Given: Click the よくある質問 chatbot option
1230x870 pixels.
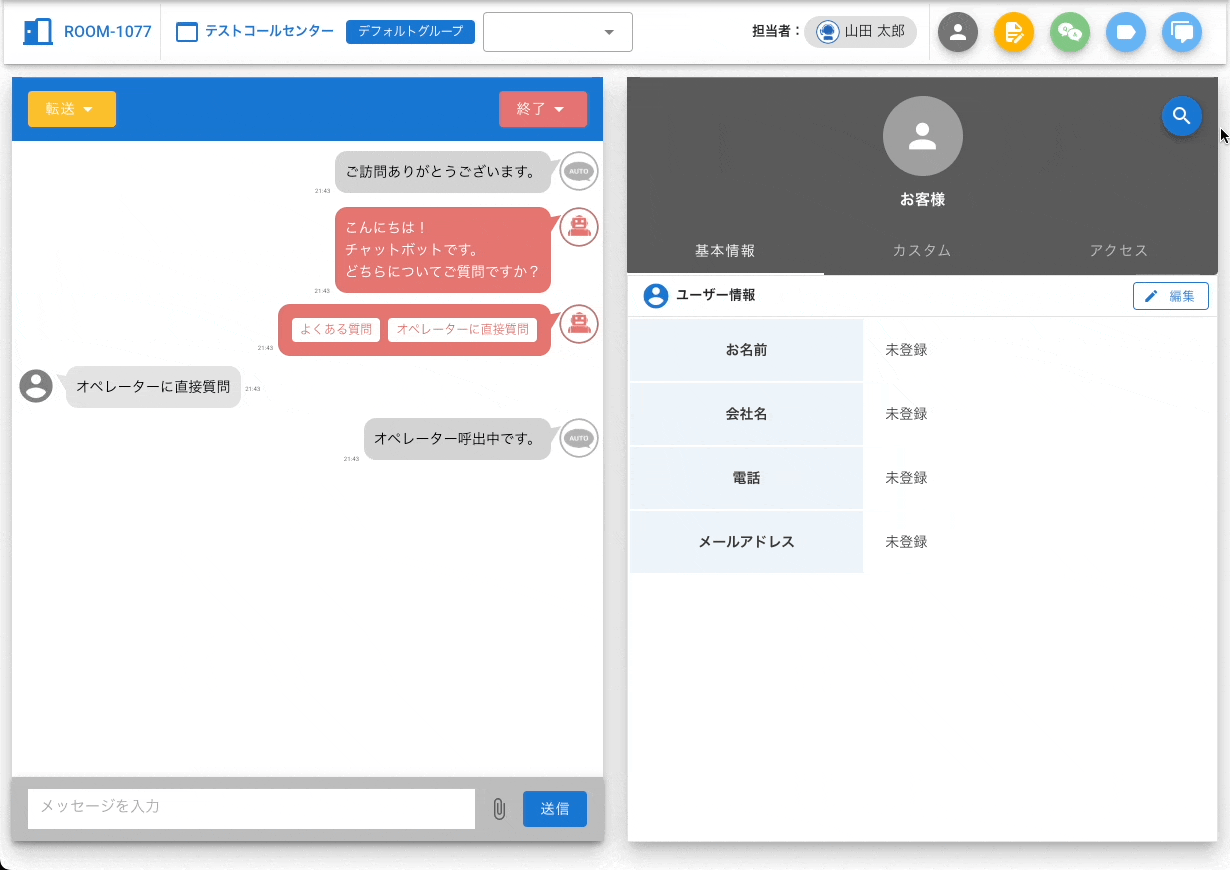Looking at the screenshot, I should tap(336, 329).
